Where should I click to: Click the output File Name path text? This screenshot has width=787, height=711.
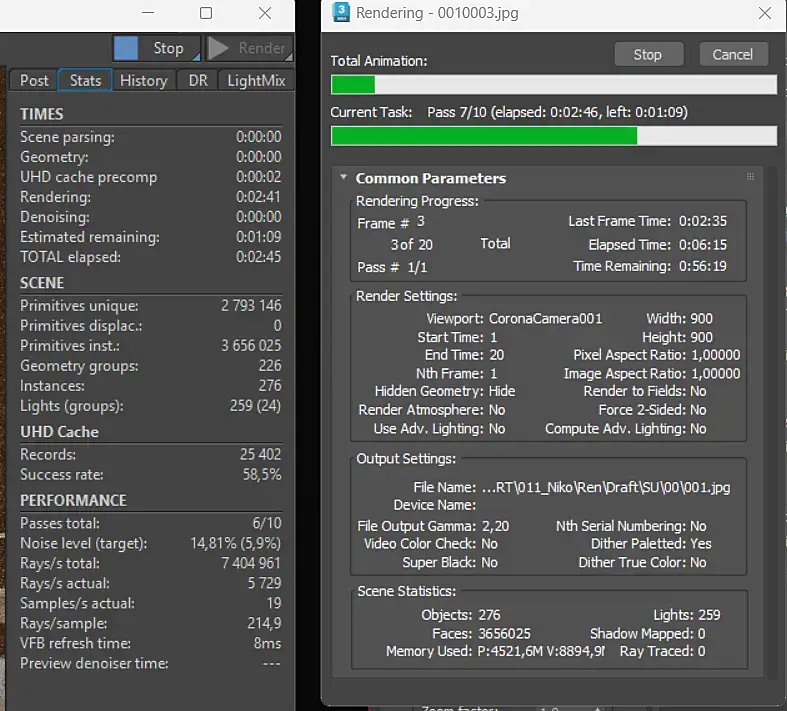click(606, 487)
